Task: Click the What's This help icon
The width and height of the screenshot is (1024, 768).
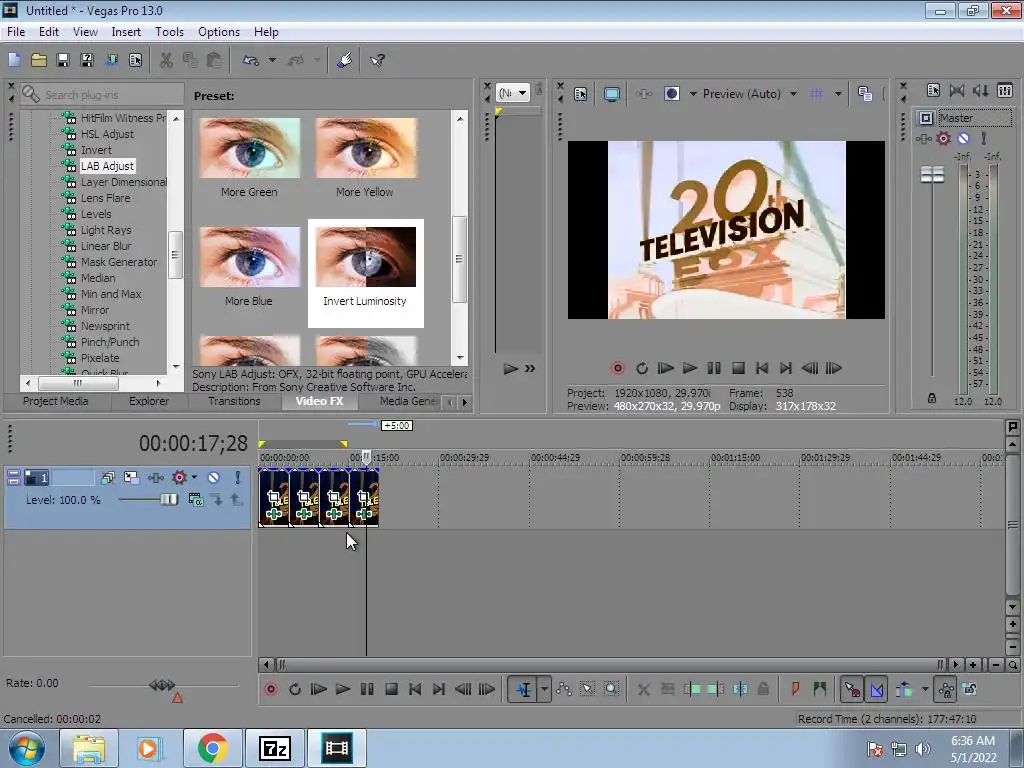Action: (377, 61)
